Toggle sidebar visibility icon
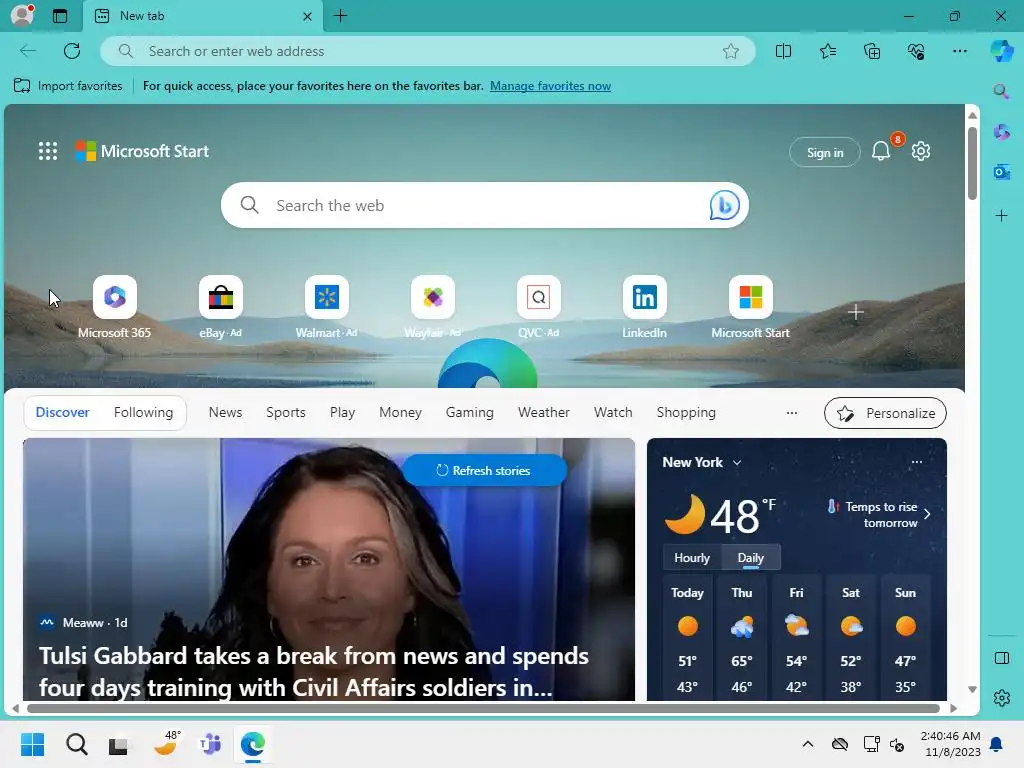 (x=1001, y=658)
